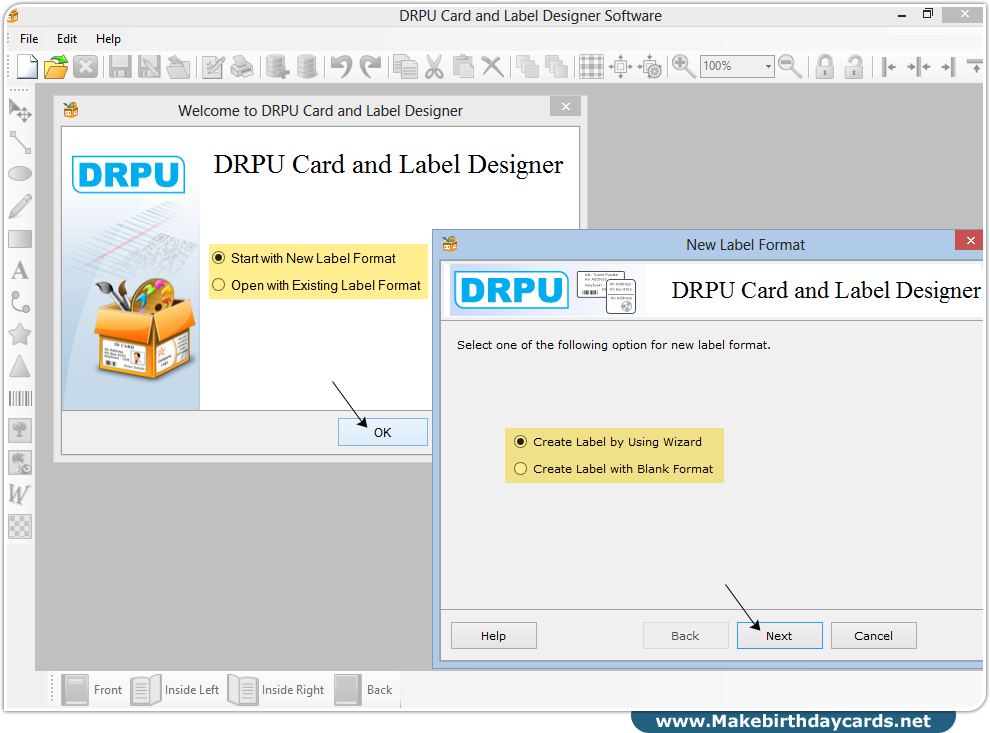The image size is (990, 733).
Task: Select the arrow selection tool
Action: (x=20, y=111)
